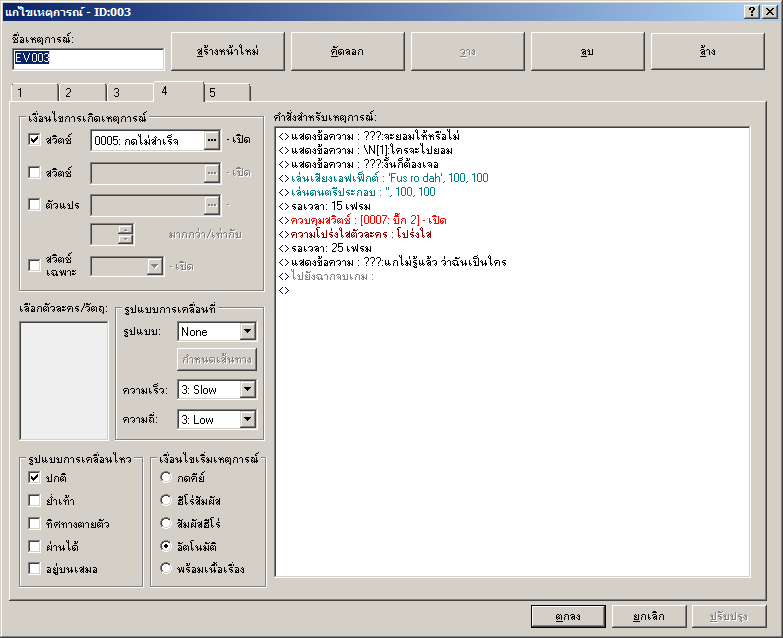The width and height of the screenshot is (783, 638).
Task: Open the ความถี่ frequency dropdown showing 3: Low
Action: tap(248, 419)
